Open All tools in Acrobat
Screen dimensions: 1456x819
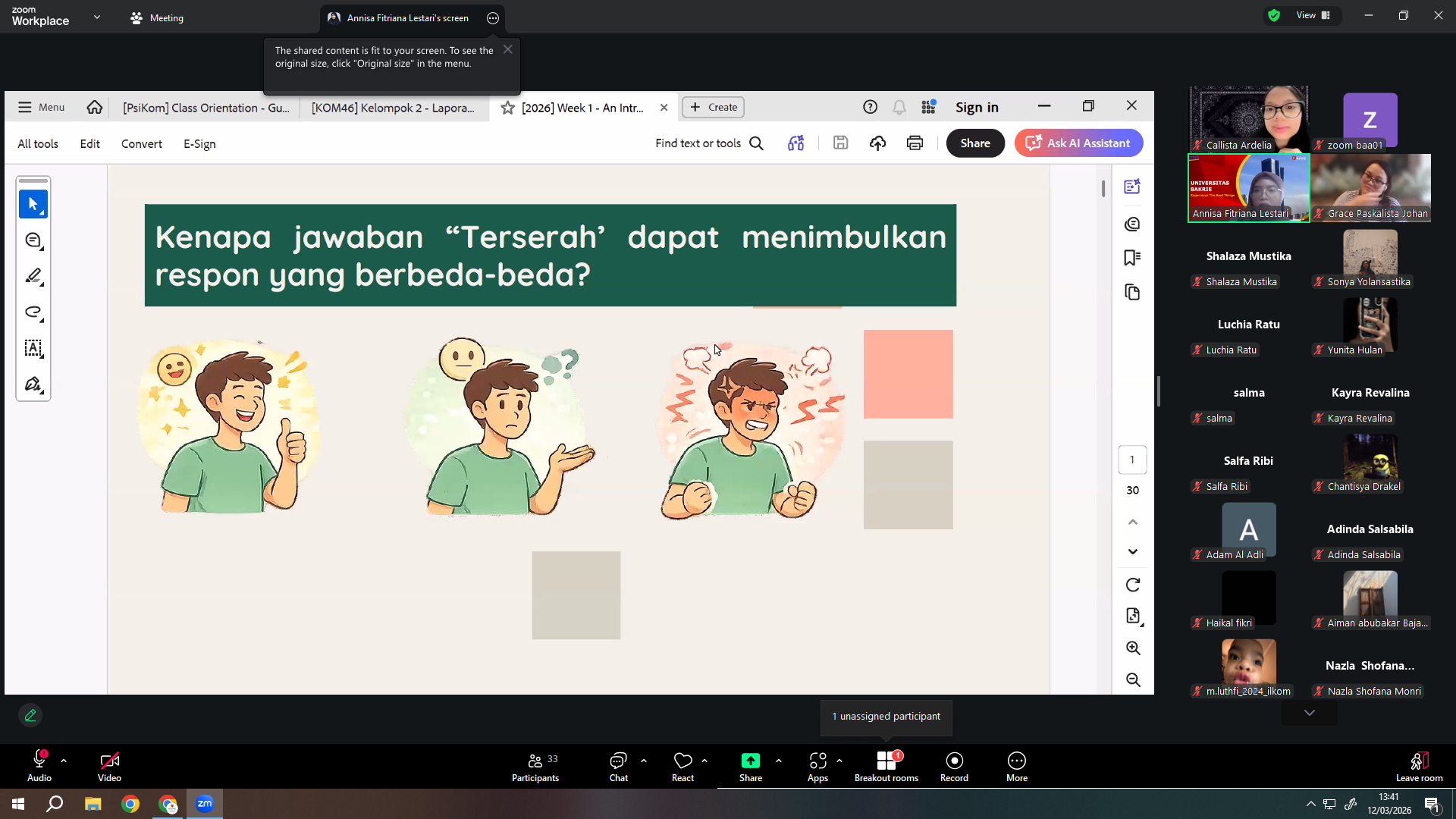[x=38, y=143]
